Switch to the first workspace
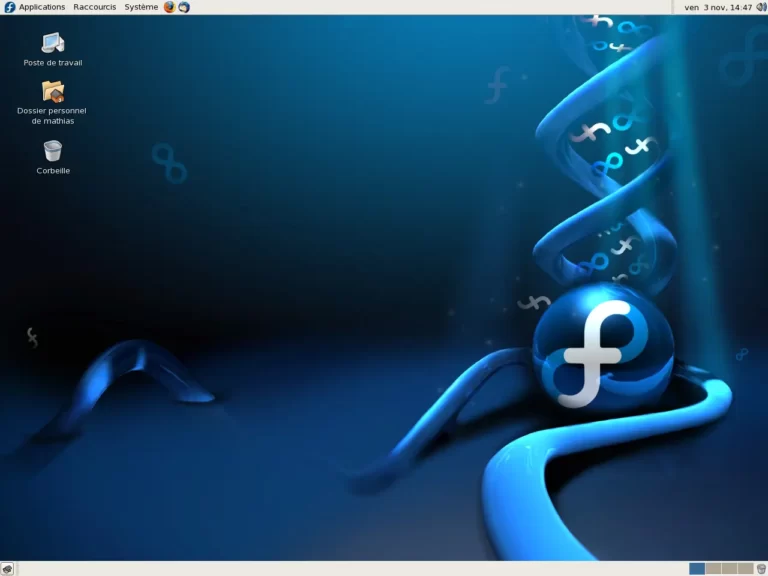The width and height of the screenshot is (768, 576). [697, 568]
